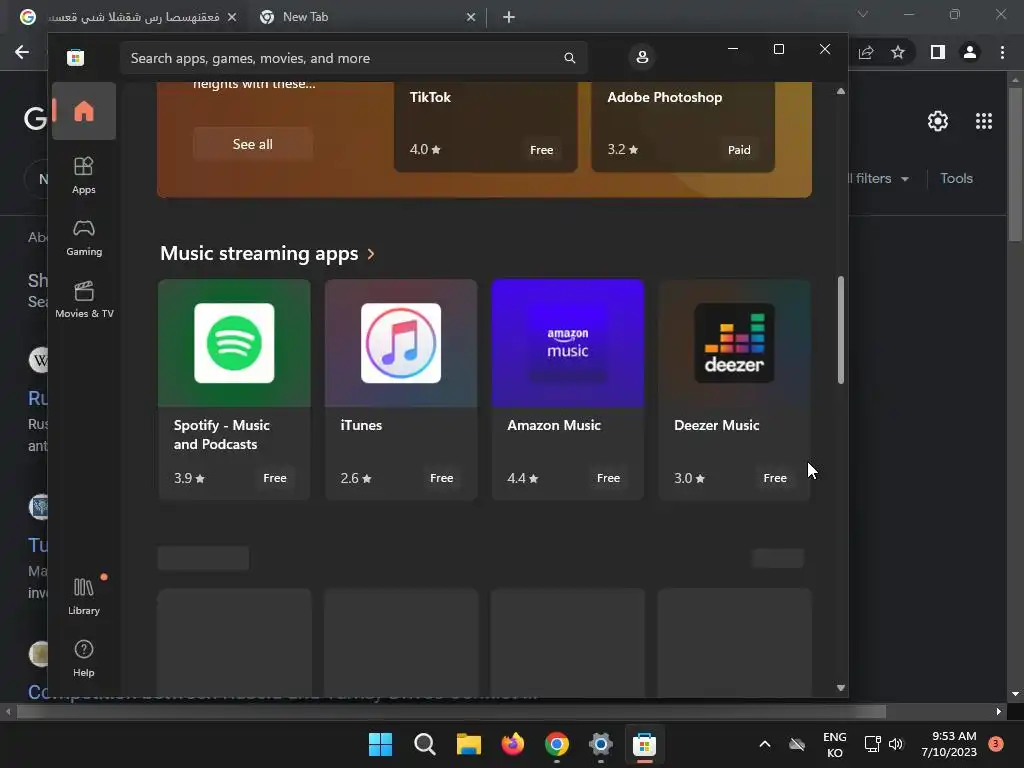Close the New Tab browser tab
This screenshot has height=768, width=1024.
[471, 17]
